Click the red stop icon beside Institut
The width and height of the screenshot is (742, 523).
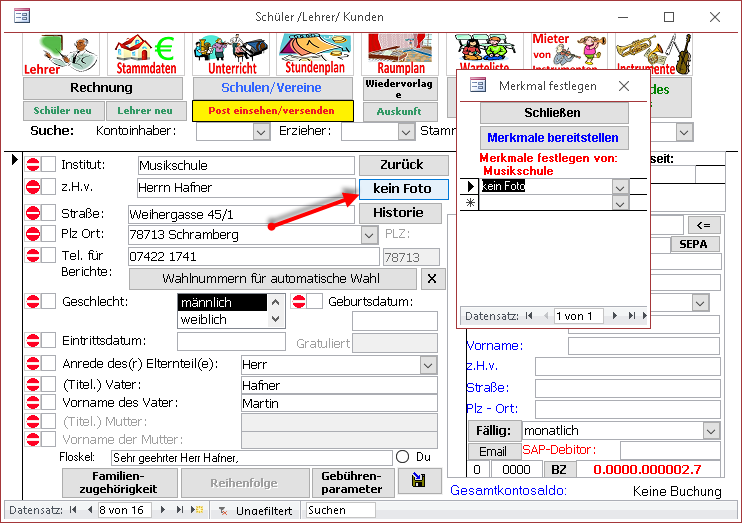pos(32,165)
